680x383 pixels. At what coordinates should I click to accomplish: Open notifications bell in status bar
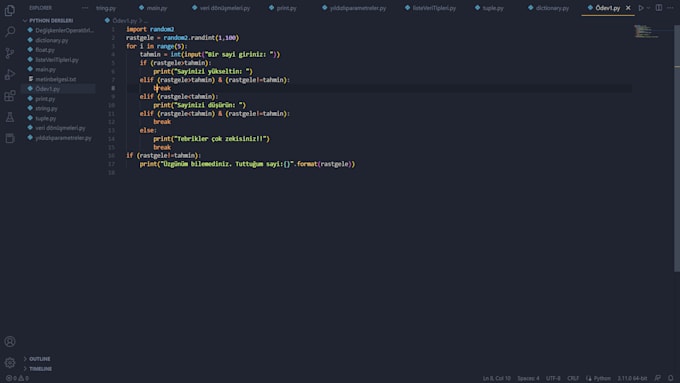click(x=670, y=378)
